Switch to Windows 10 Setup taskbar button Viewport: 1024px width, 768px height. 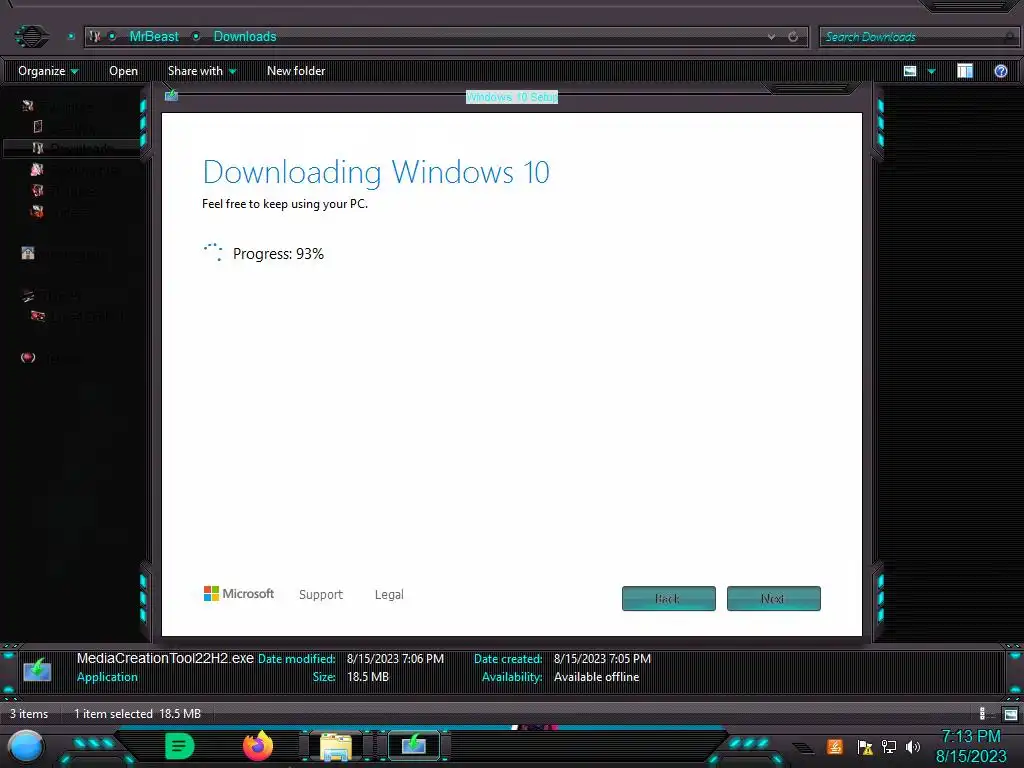coord(414,745)
